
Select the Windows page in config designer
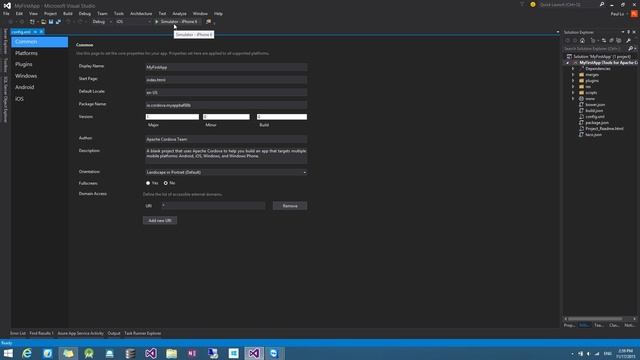[26, 76]
